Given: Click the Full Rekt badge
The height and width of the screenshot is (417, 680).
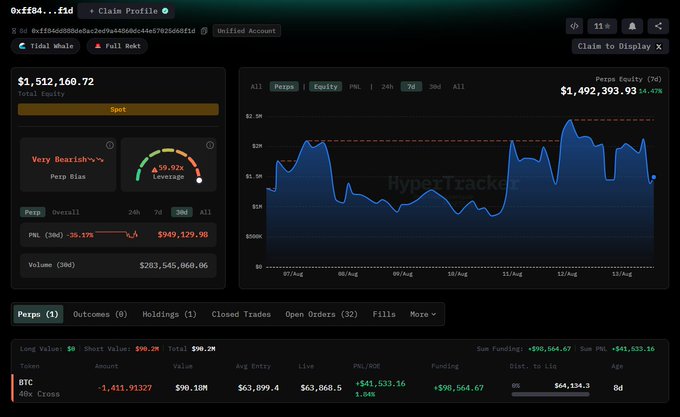Looking at the screenshot, I should pos(118,46).
